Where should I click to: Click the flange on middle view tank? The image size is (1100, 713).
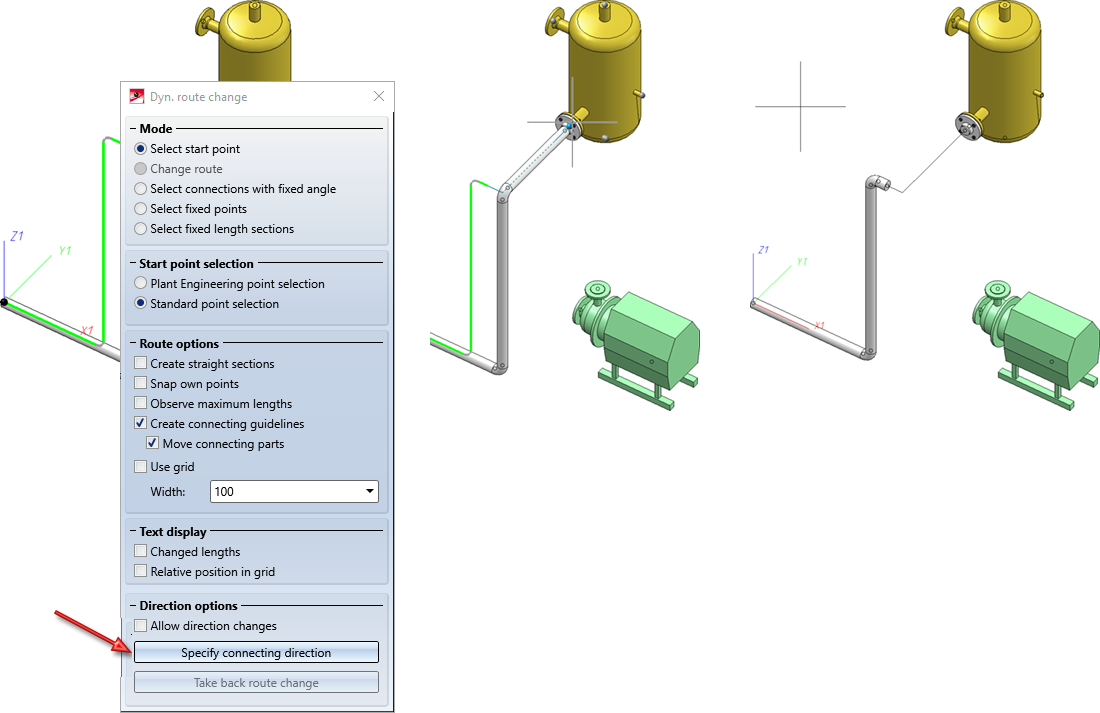[x=568, y=126]
